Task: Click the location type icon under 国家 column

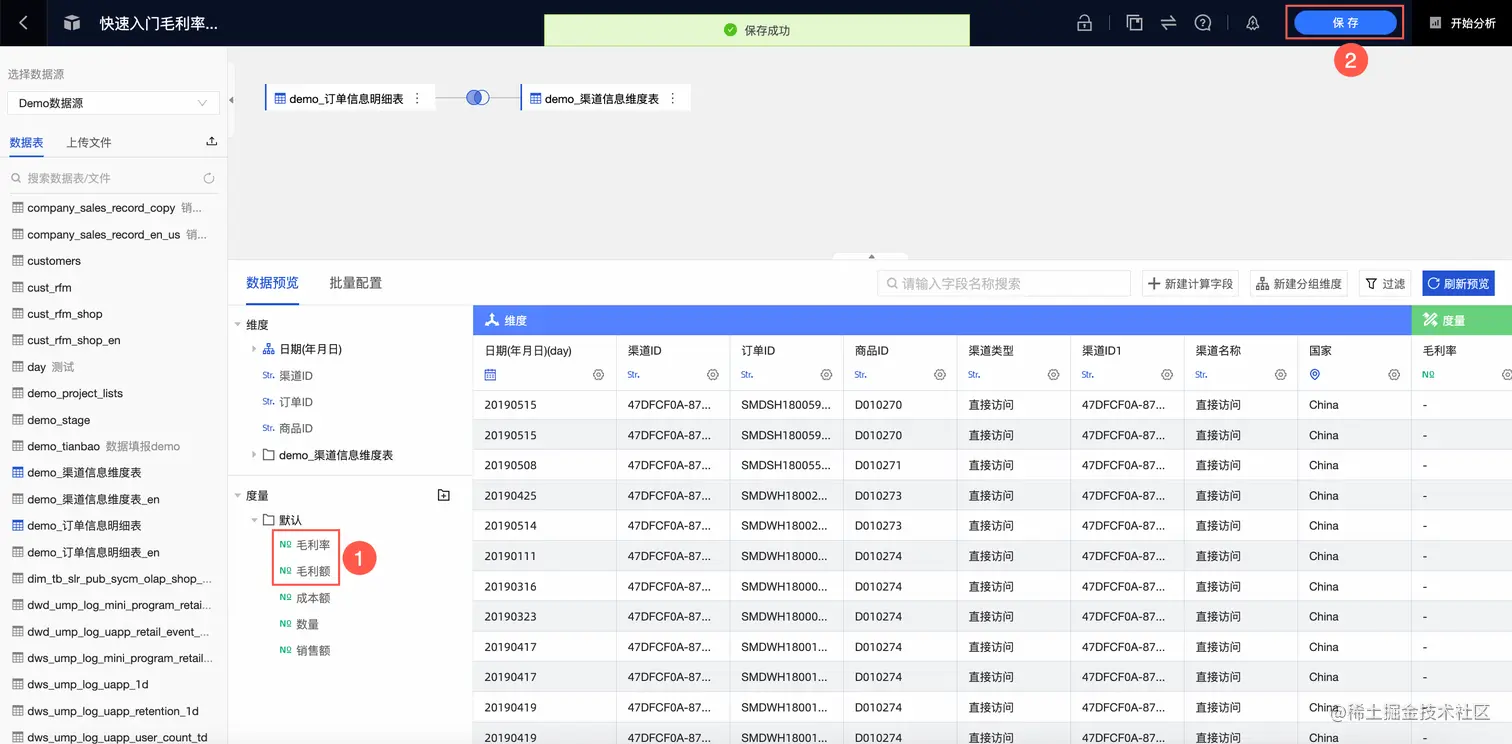Action: click(1315, 374)
